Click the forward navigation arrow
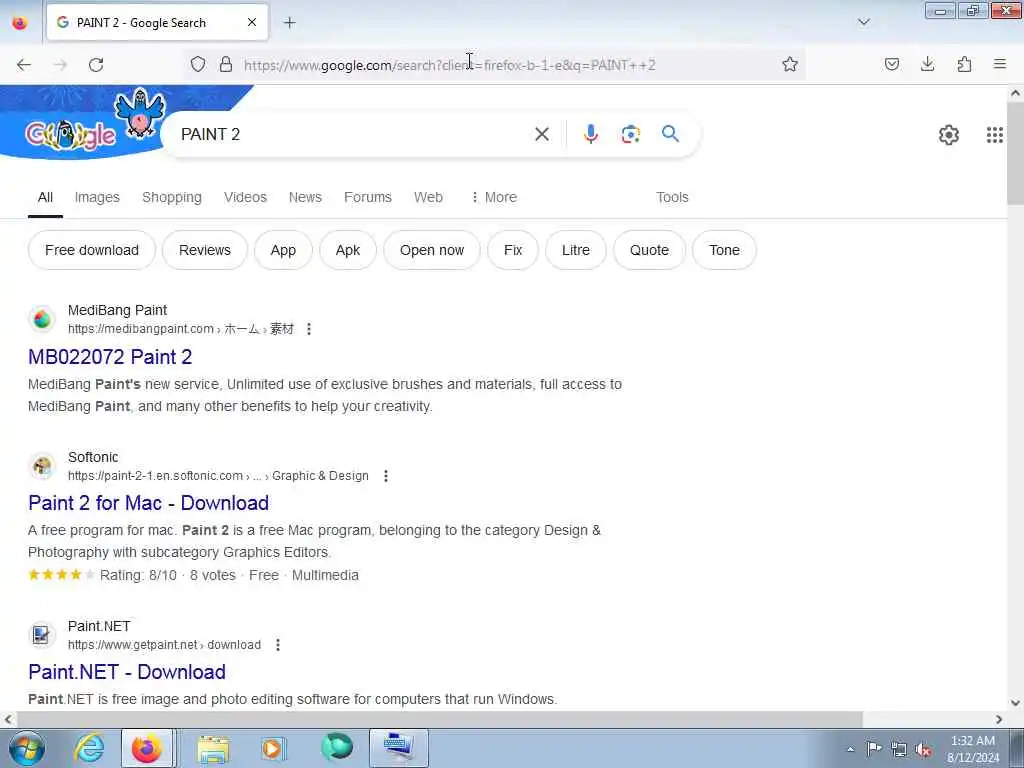 (x=60, y=65)
